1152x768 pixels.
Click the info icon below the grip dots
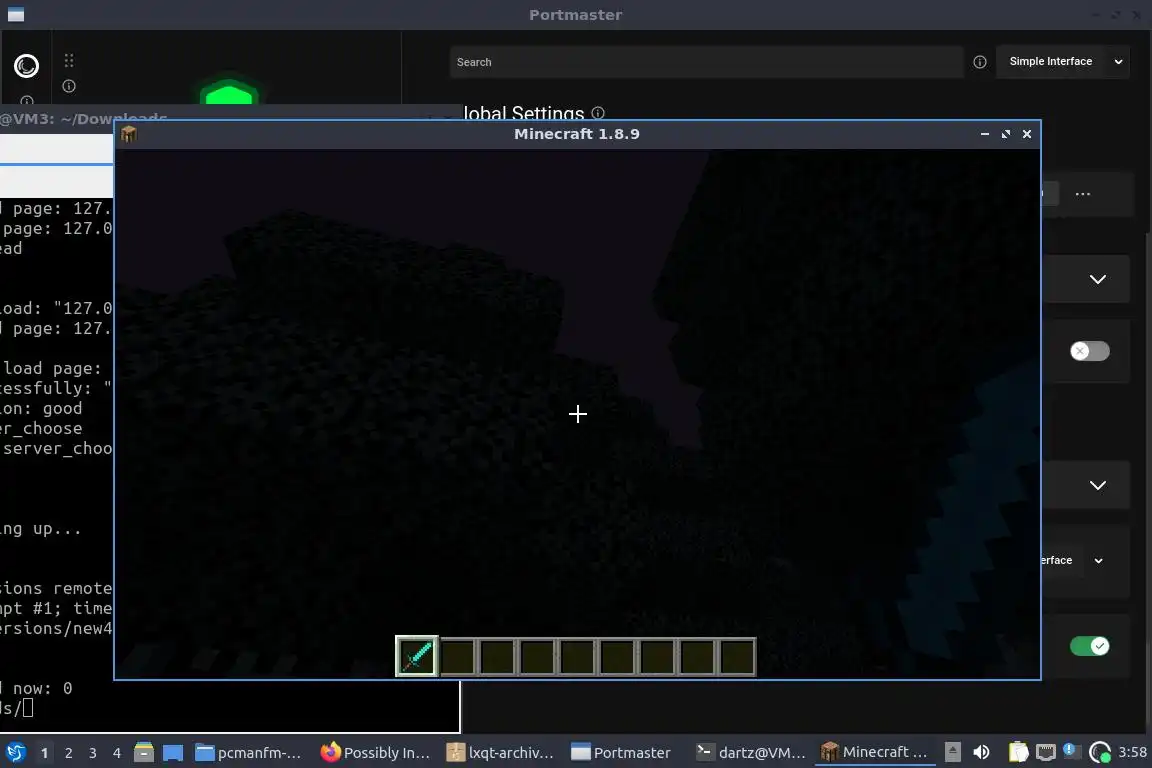(69, 86)
